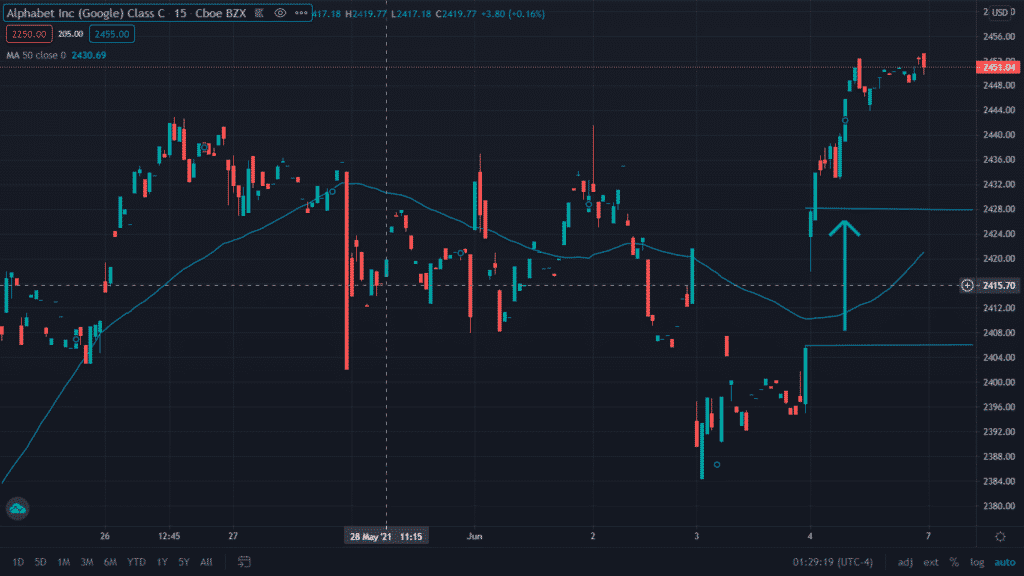Screen dimensions: 1024x576
Task: Enable percentage scale using the % icon
Action: pyautogui.click(x=954, y=562)
